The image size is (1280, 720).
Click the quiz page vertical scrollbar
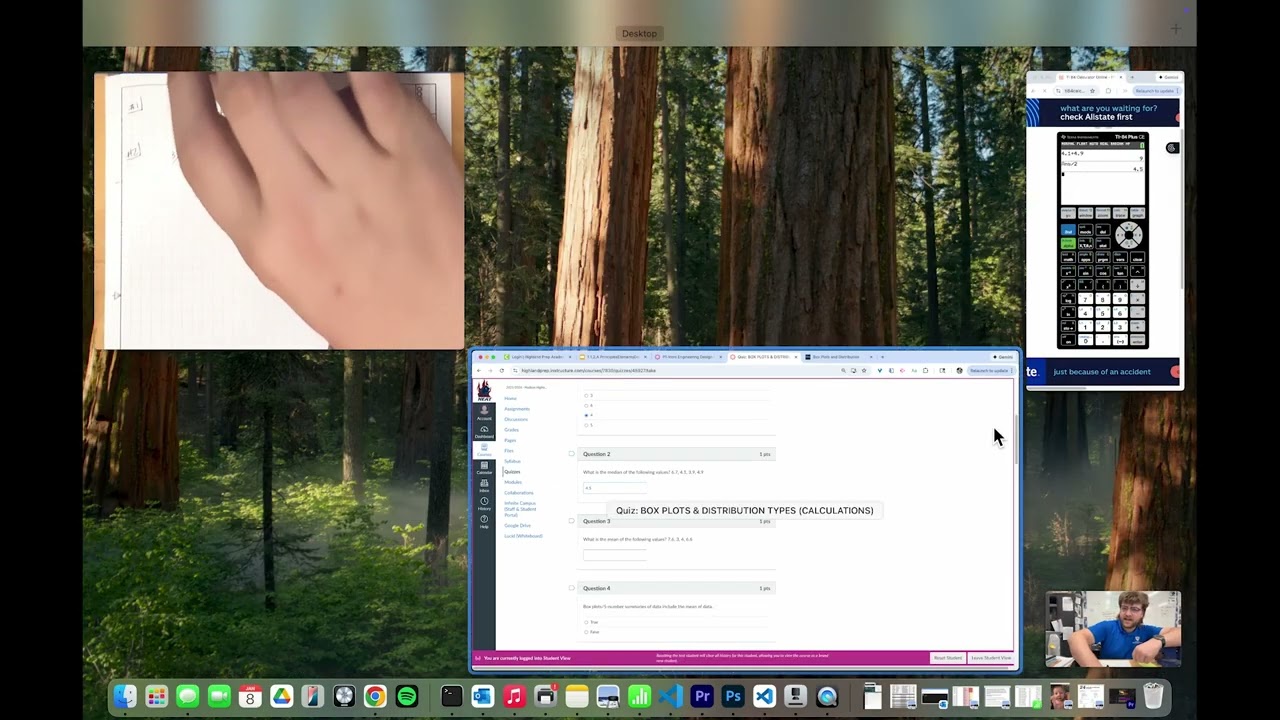1016,440
